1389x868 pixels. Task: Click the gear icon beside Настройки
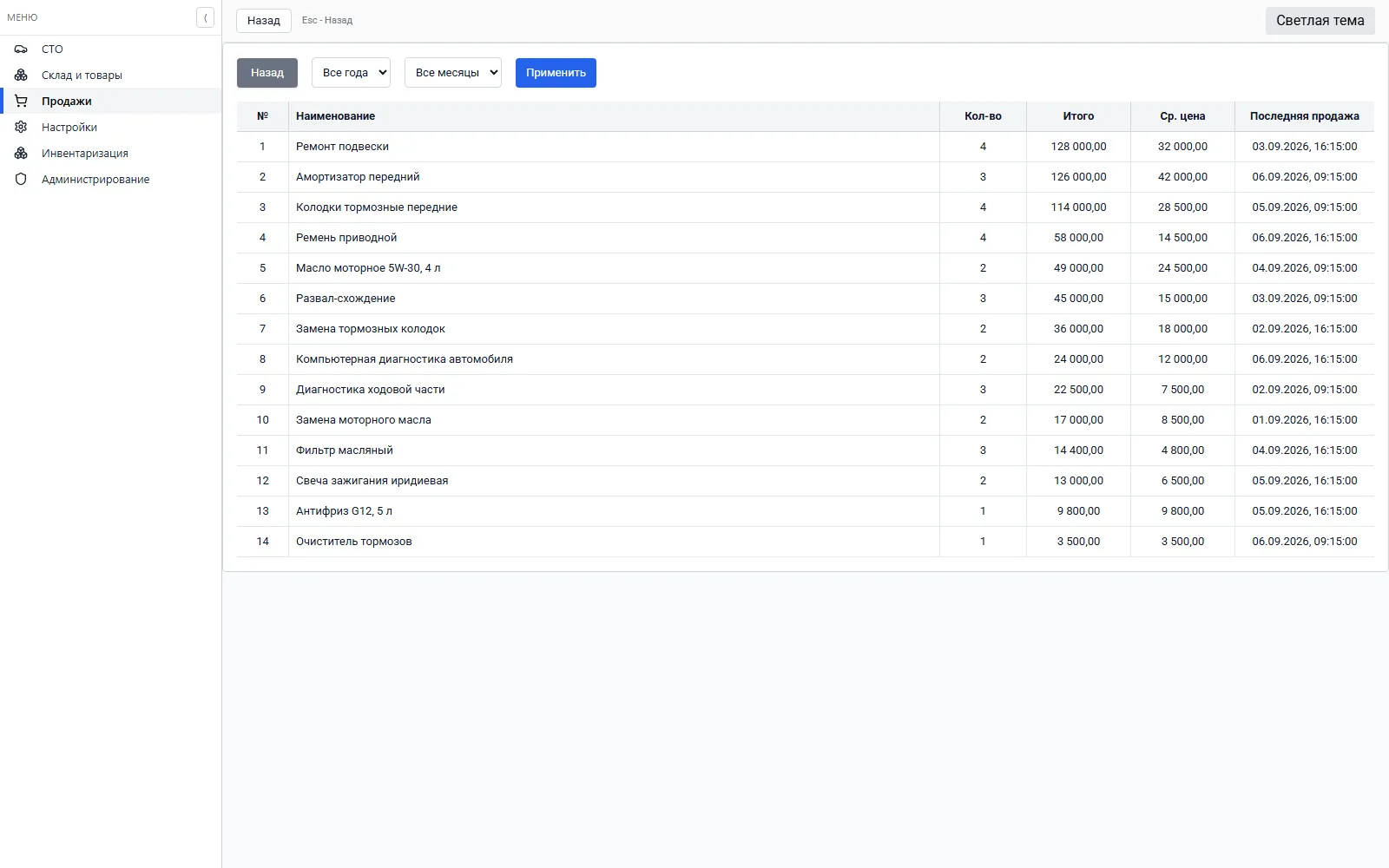21,128
